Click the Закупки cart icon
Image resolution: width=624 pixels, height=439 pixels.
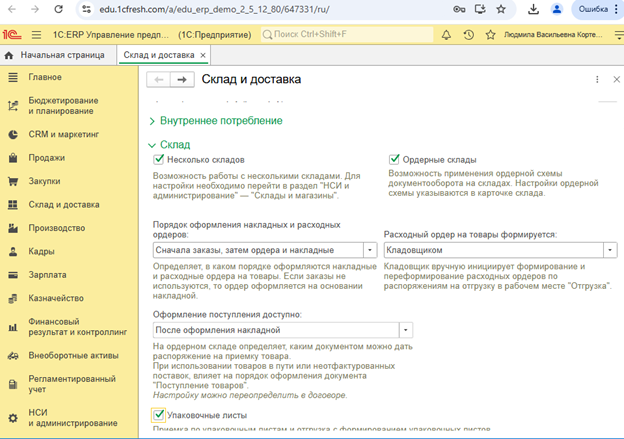click(x=13, y=181)
